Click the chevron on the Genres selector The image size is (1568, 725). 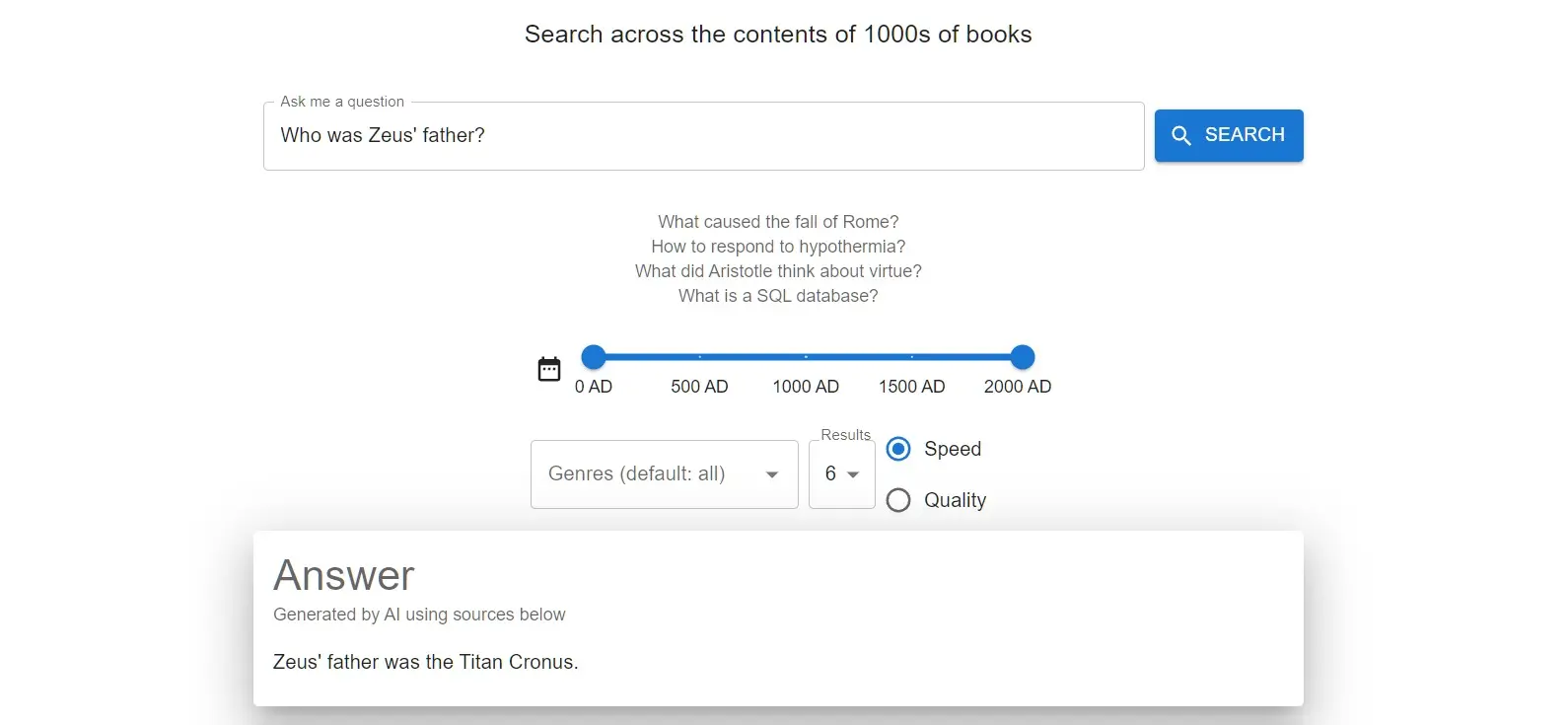(x=772, y=474)
